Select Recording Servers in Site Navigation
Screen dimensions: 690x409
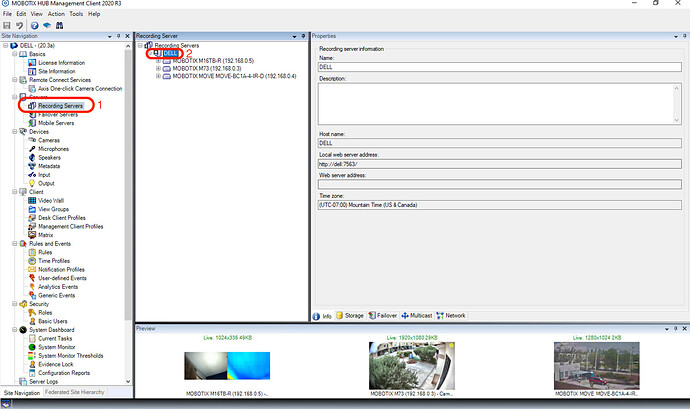60,106
